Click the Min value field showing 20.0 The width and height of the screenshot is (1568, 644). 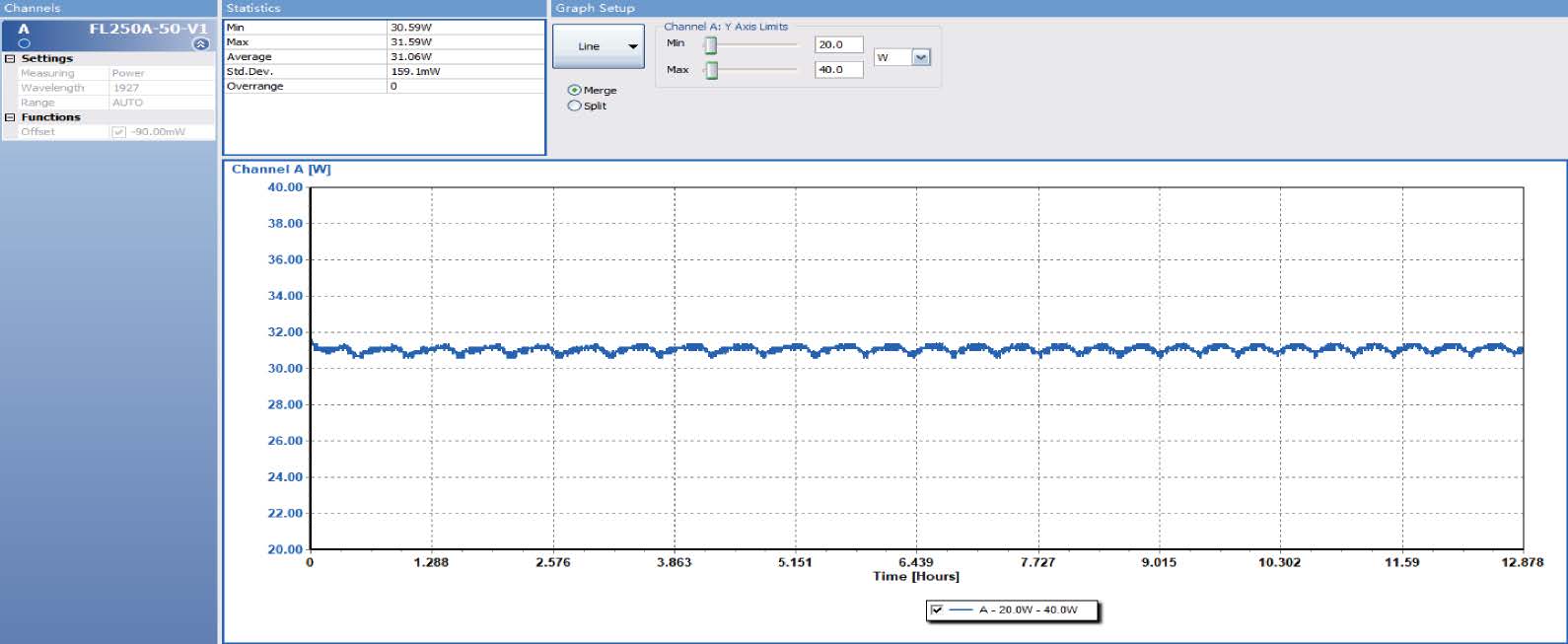[x=838, y=44]
